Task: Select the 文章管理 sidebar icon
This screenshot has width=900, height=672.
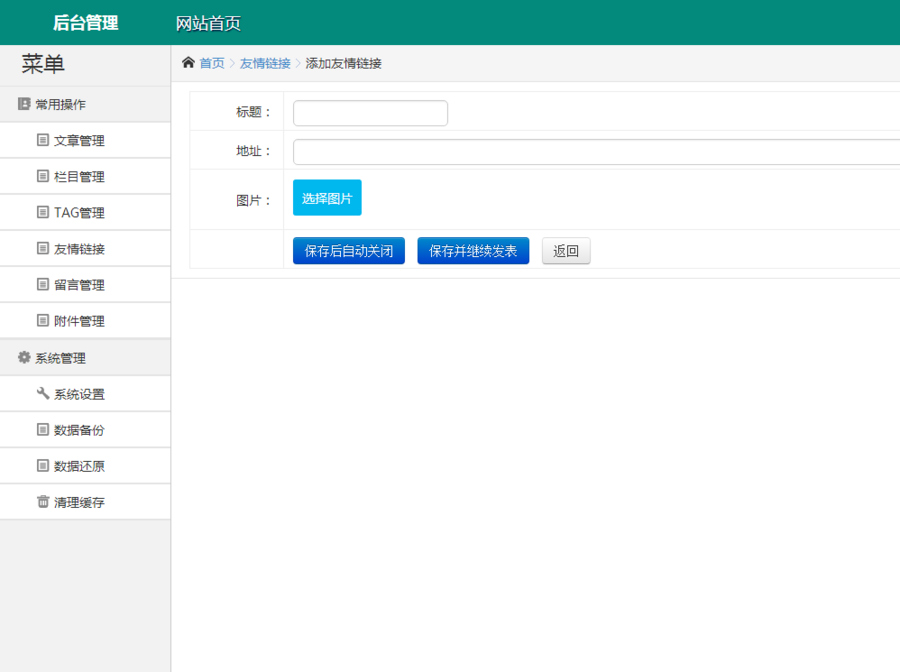Action: [x=42, y=140]
